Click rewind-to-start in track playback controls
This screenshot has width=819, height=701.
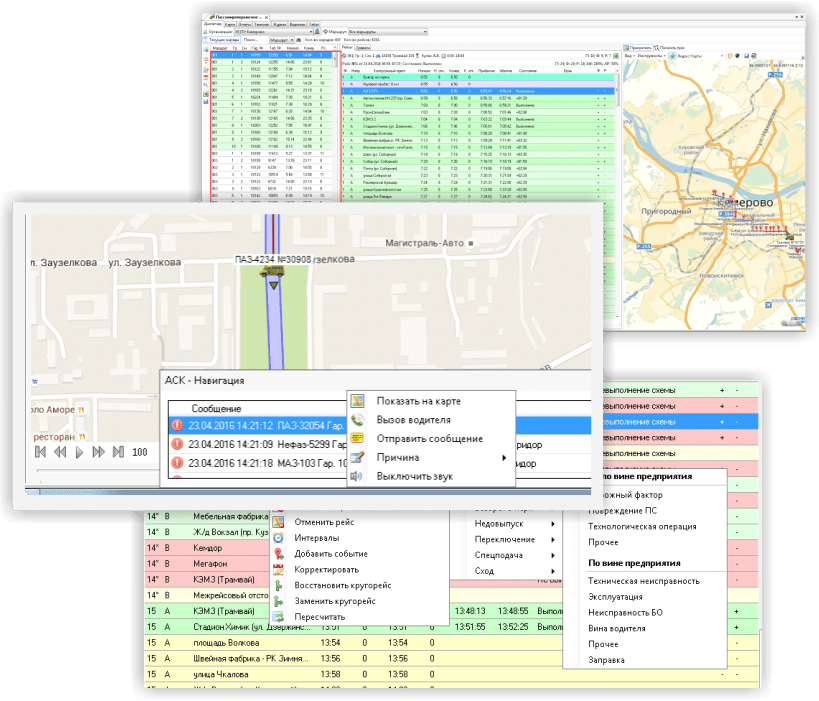click(x=40, y=452)
